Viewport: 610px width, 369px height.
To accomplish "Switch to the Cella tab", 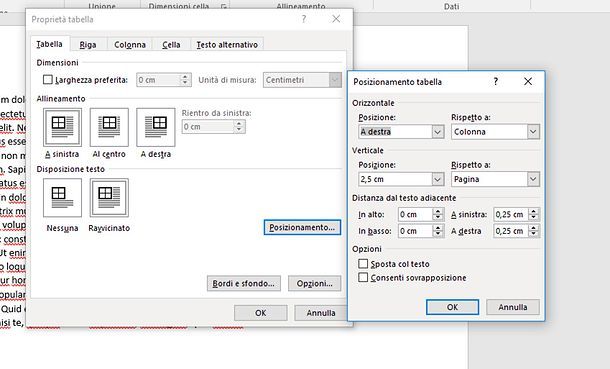I will [x=171, y=45].
